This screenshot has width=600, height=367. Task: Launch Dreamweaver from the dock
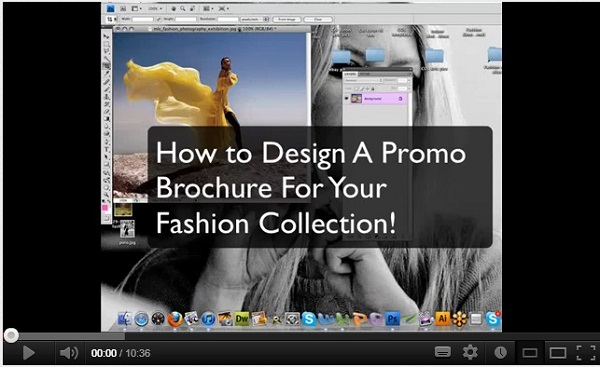pos(242,318)
